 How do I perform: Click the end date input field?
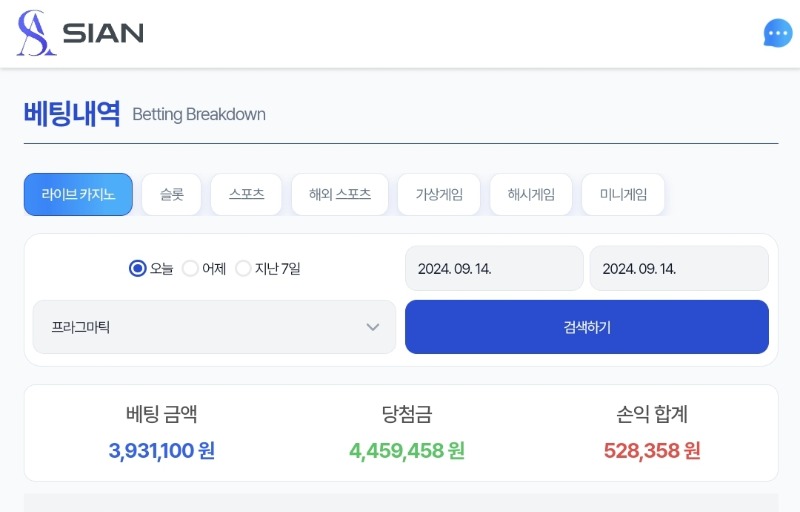[679, 268]
